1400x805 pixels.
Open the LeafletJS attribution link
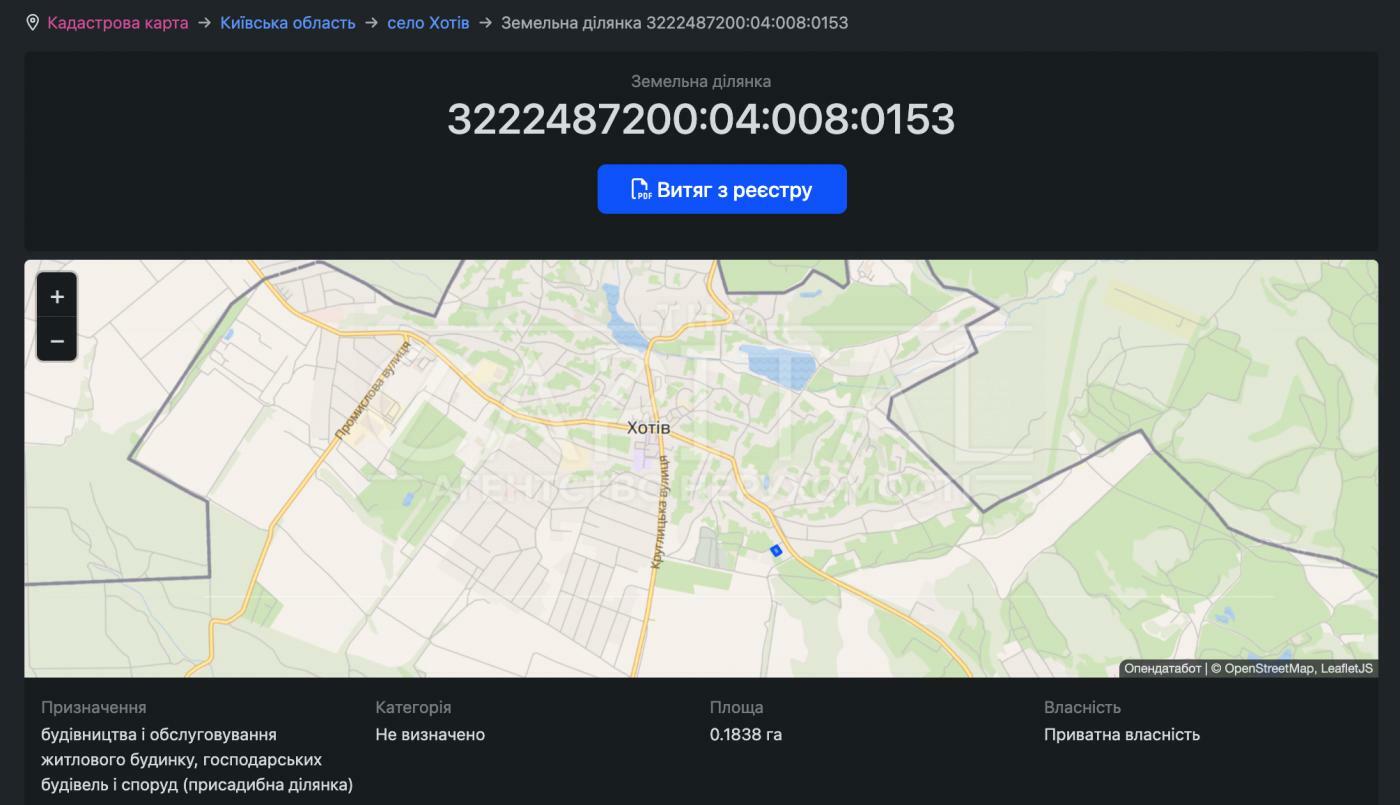pos(1346,668)
